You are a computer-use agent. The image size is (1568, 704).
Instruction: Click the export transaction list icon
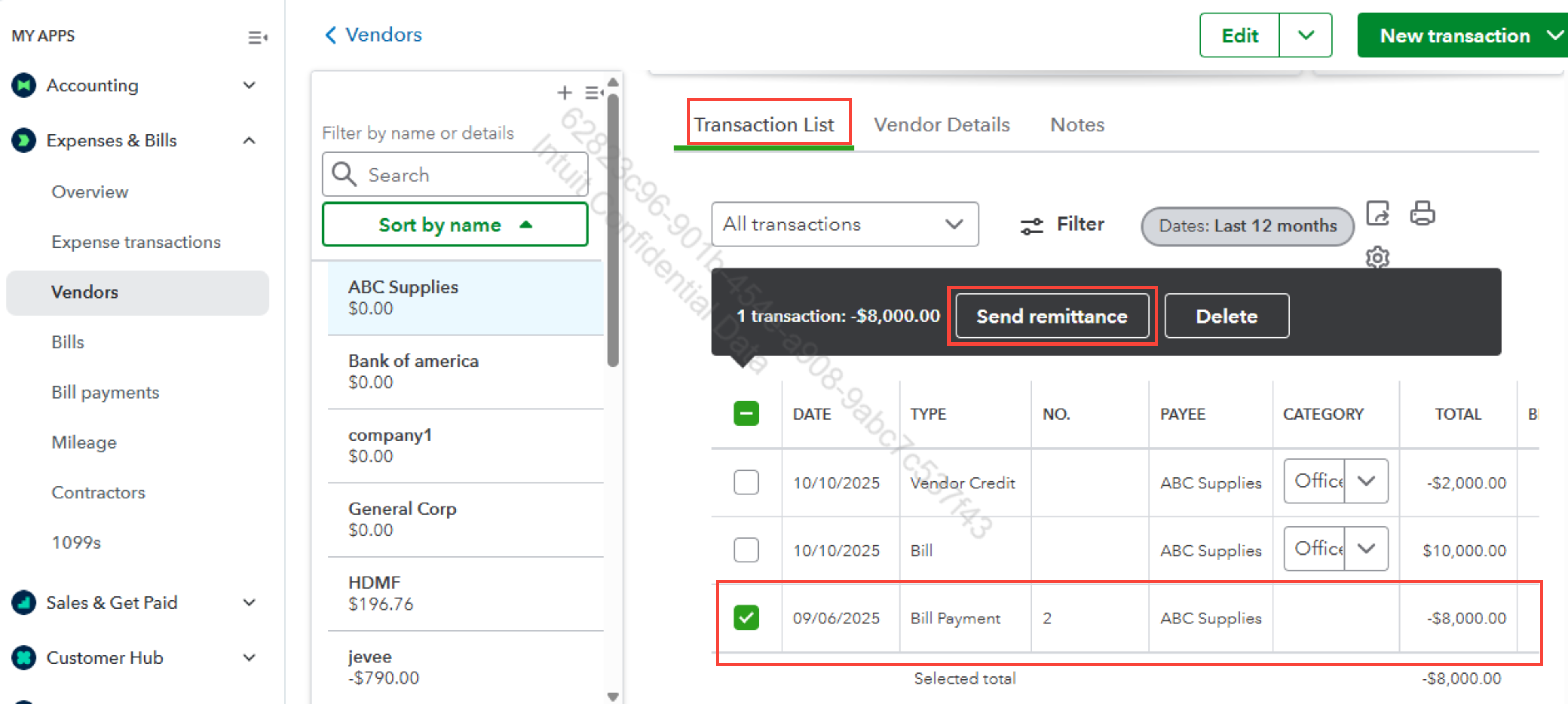point(1377,213)
